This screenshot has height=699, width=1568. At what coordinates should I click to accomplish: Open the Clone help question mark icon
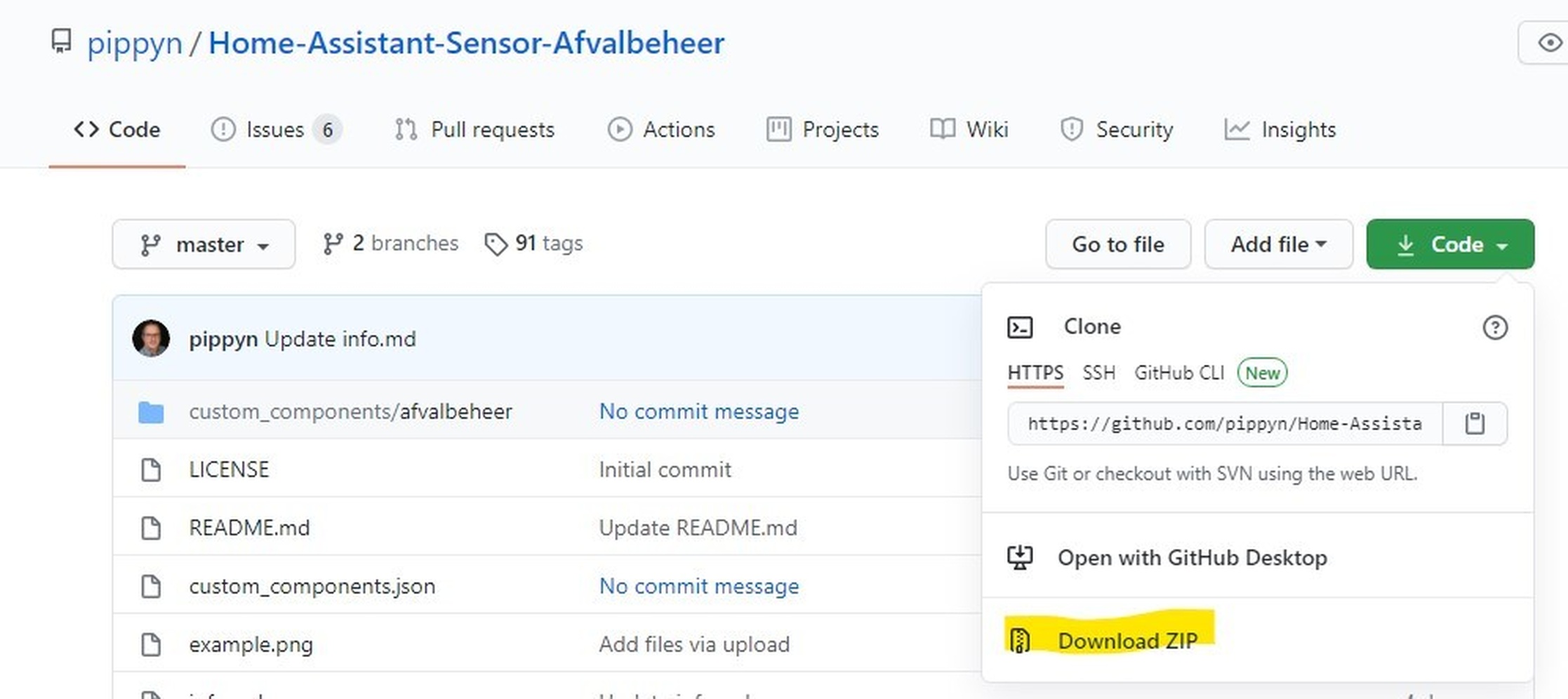[1495, 328]
